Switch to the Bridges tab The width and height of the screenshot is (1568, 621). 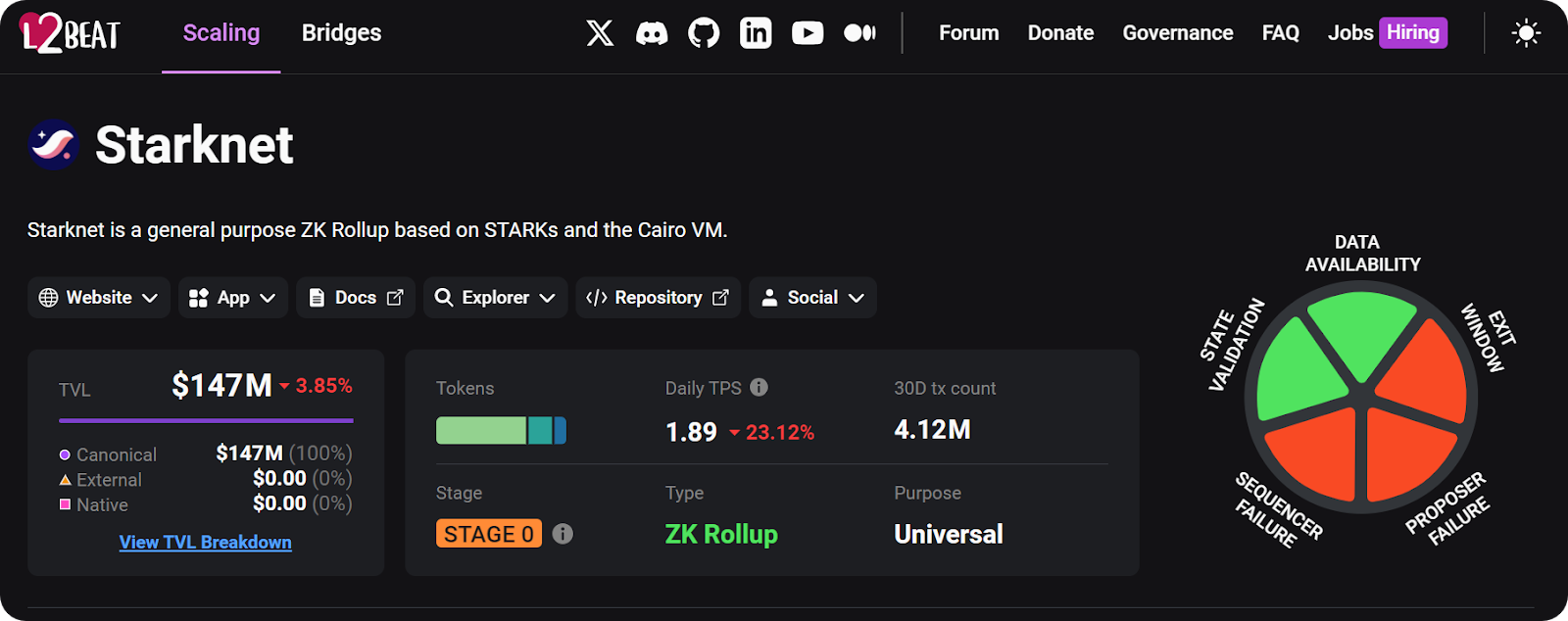coord(341,33)
